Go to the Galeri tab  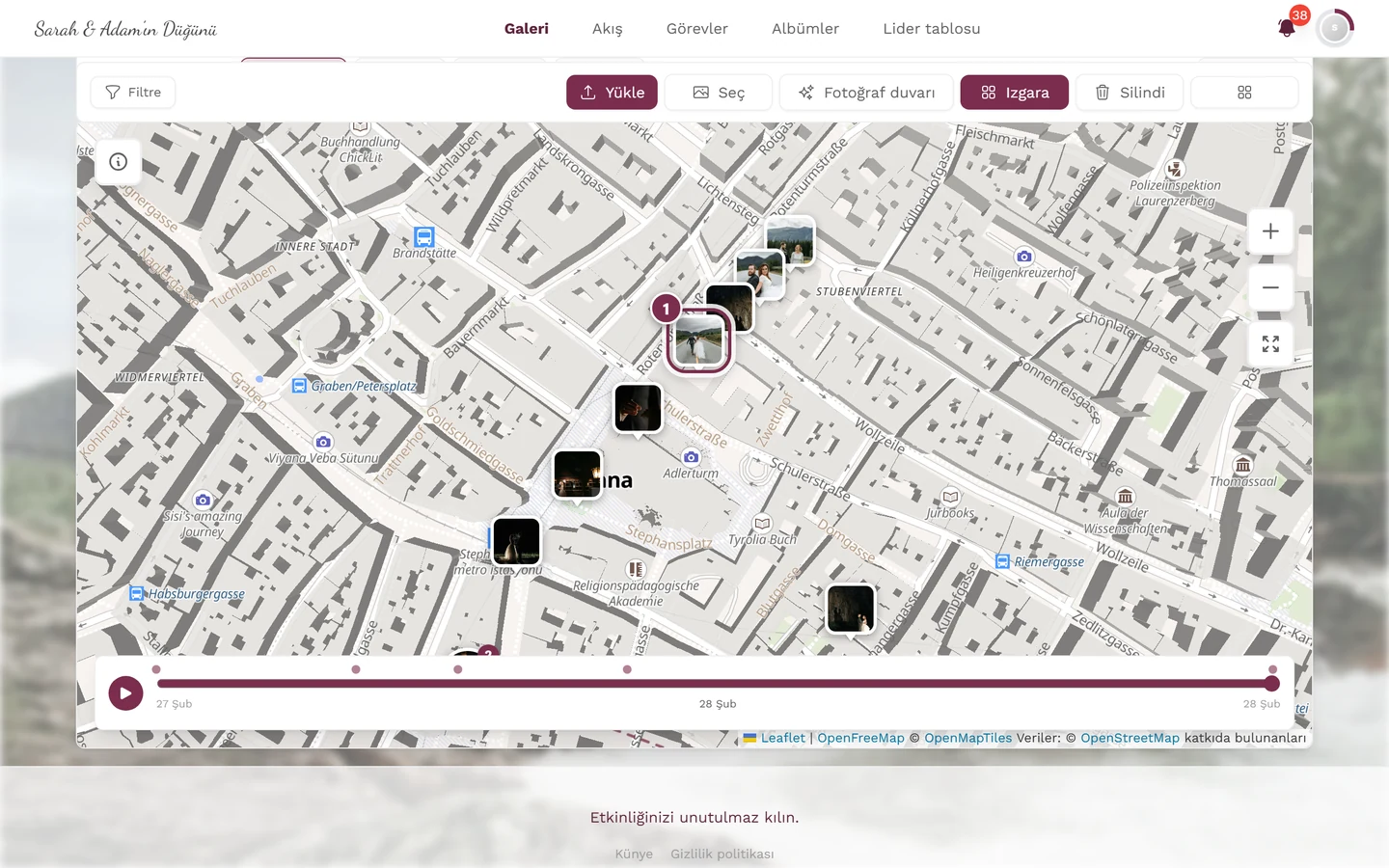click(x=527, y=29)
